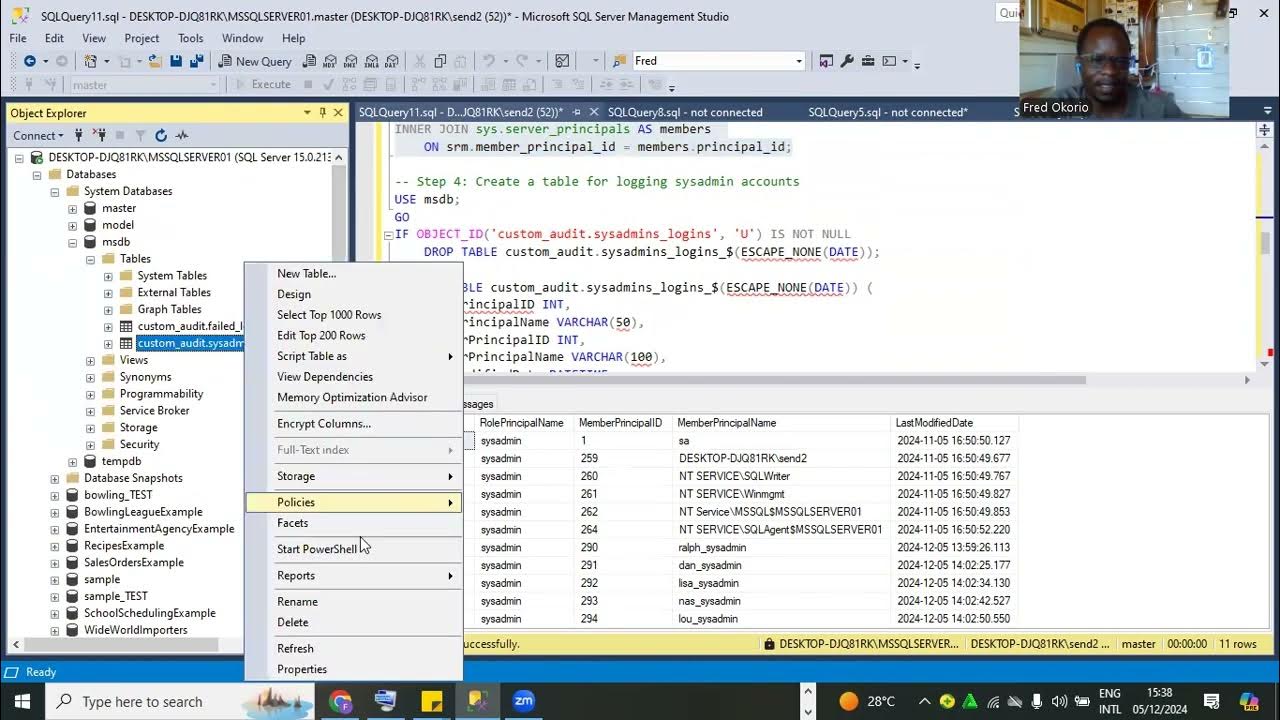This screenshot has height=720, width=1280.
Task: Click the DMX query icon
Action: click(x=351, y=61)
